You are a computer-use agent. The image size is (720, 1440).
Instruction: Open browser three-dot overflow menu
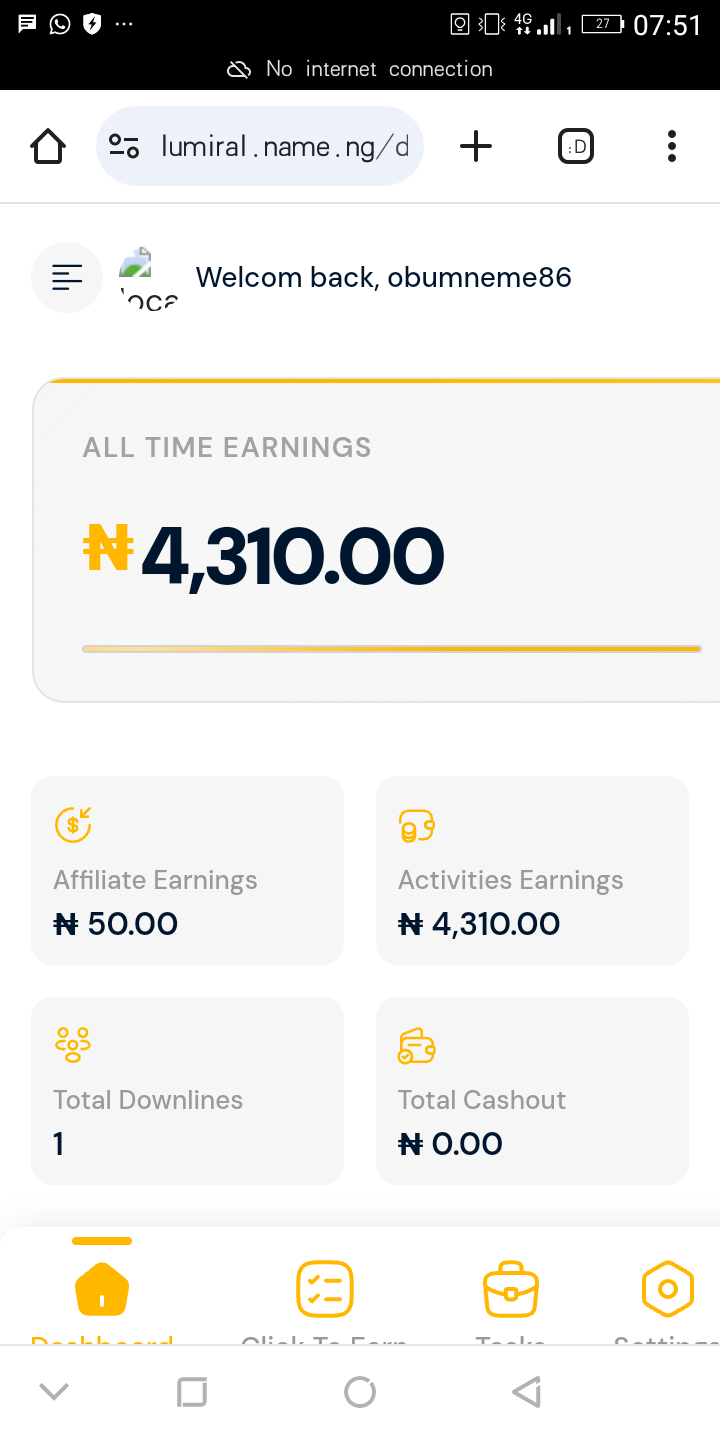coord(671,147)
